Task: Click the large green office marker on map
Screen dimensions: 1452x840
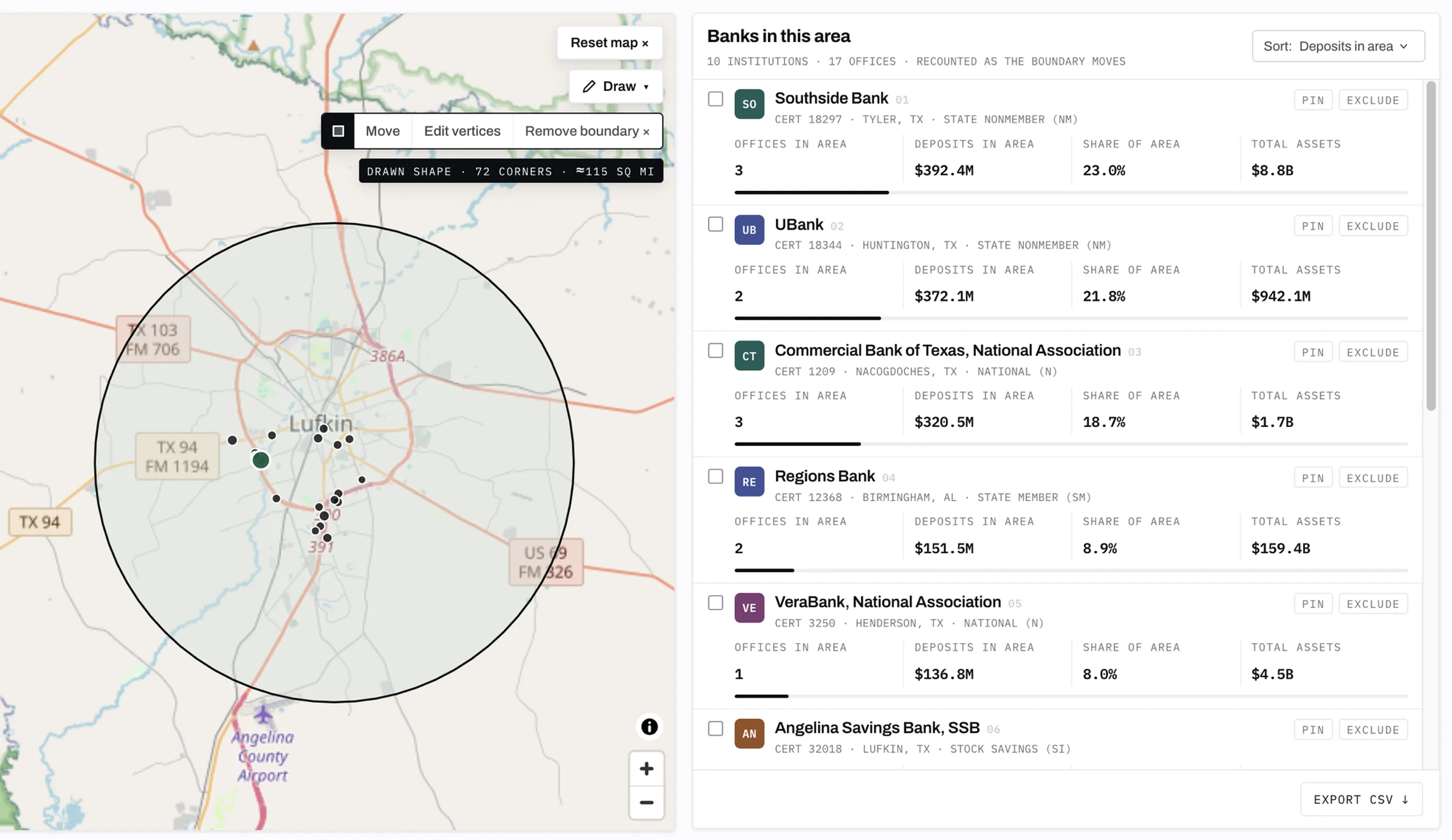Action: click(261, 459)
